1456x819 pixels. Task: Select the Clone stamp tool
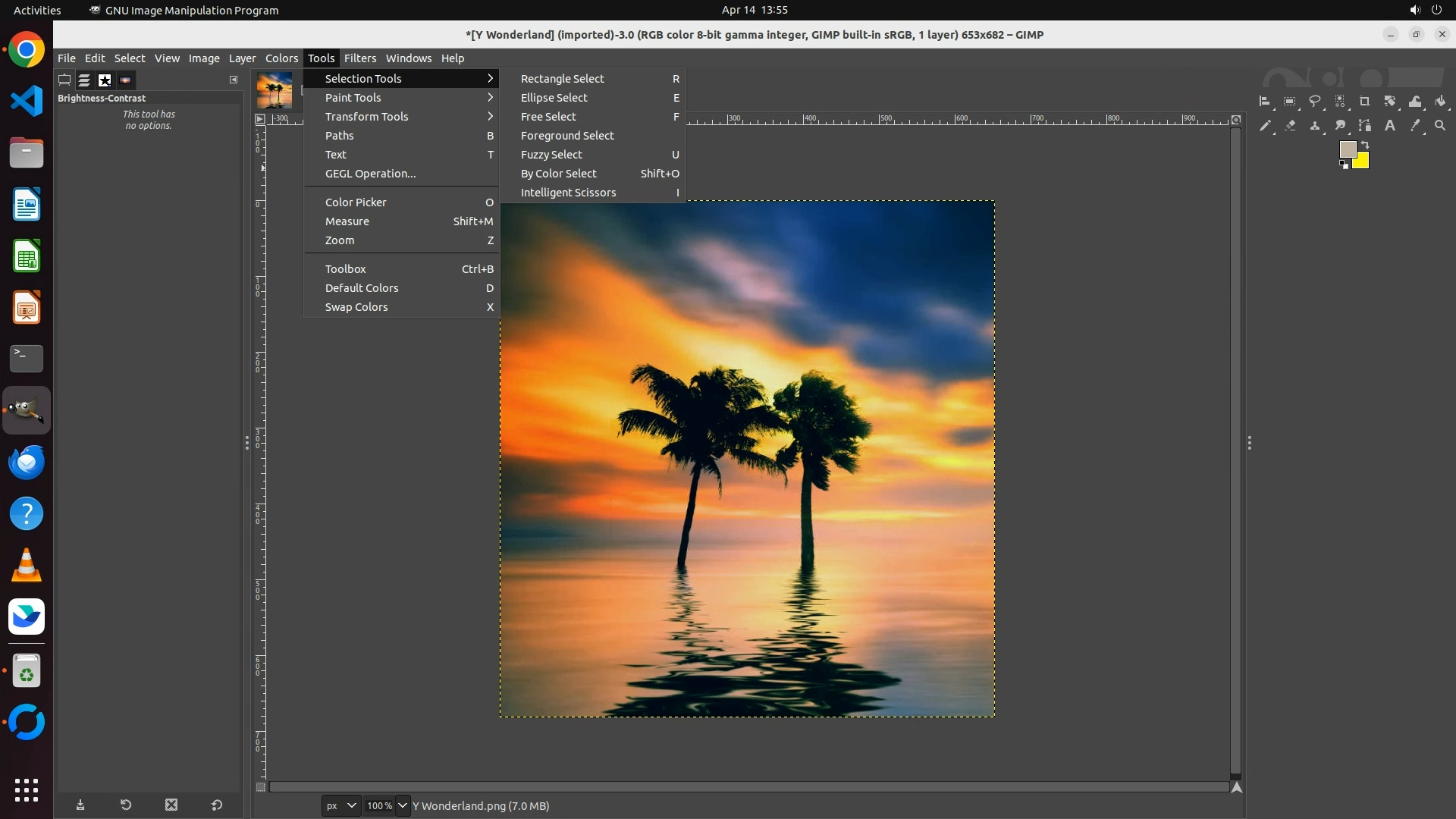tap(1315, 126)
